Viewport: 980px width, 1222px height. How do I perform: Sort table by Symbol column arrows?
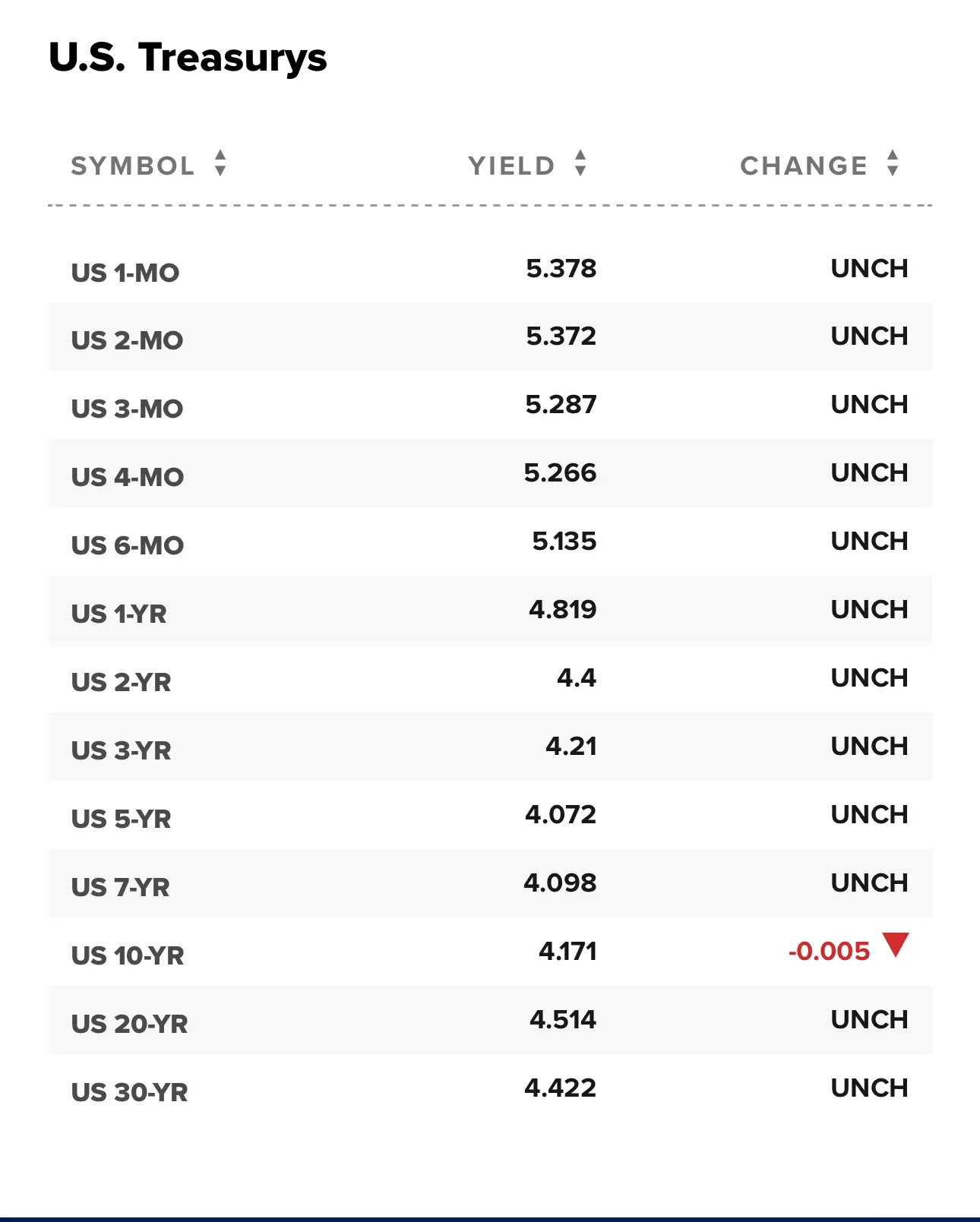pos(220,163)
